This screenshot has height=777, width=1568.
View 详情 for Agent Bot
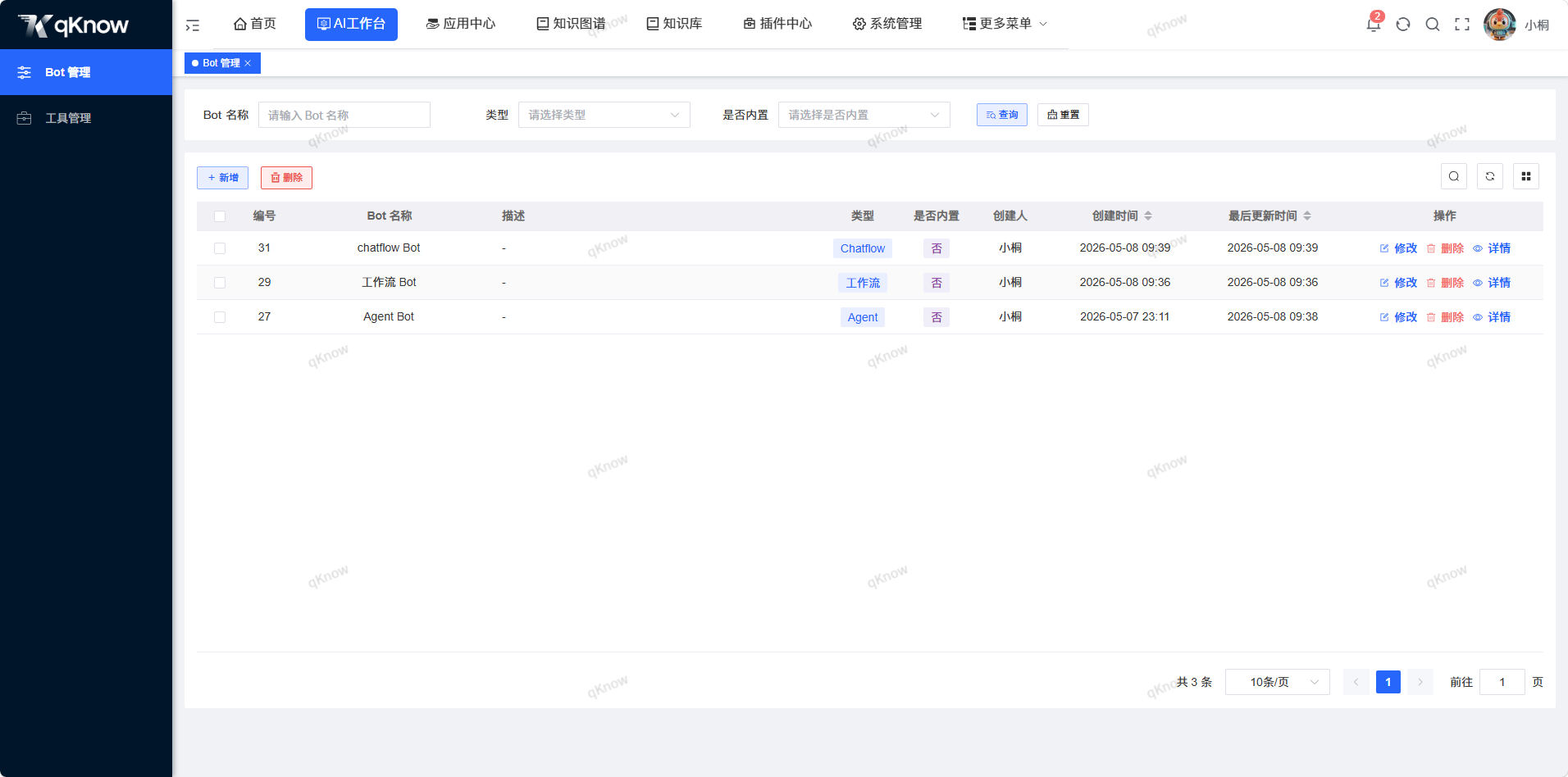pyautogui.click(x=1492, y=317)
